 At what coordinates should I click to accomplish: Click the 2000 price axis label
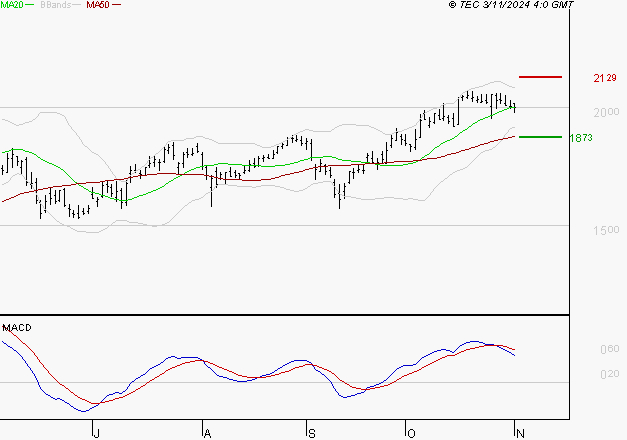[x=606, y=112]
